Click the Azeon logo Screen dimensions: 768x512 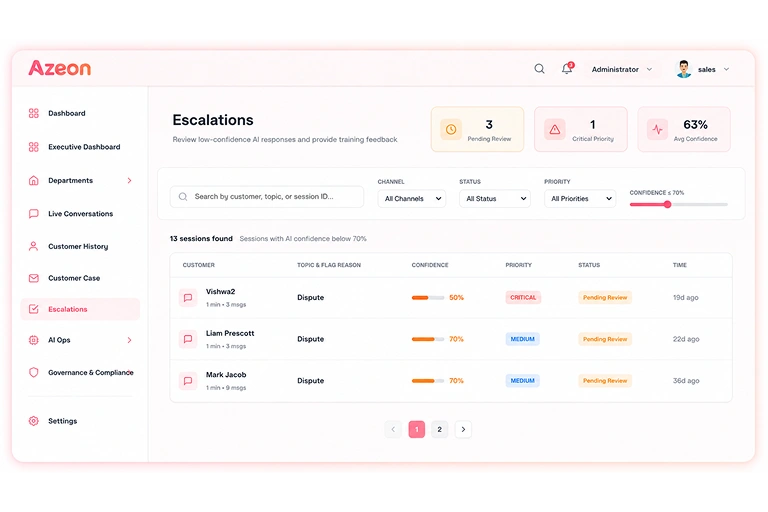(x=60, y=68)
